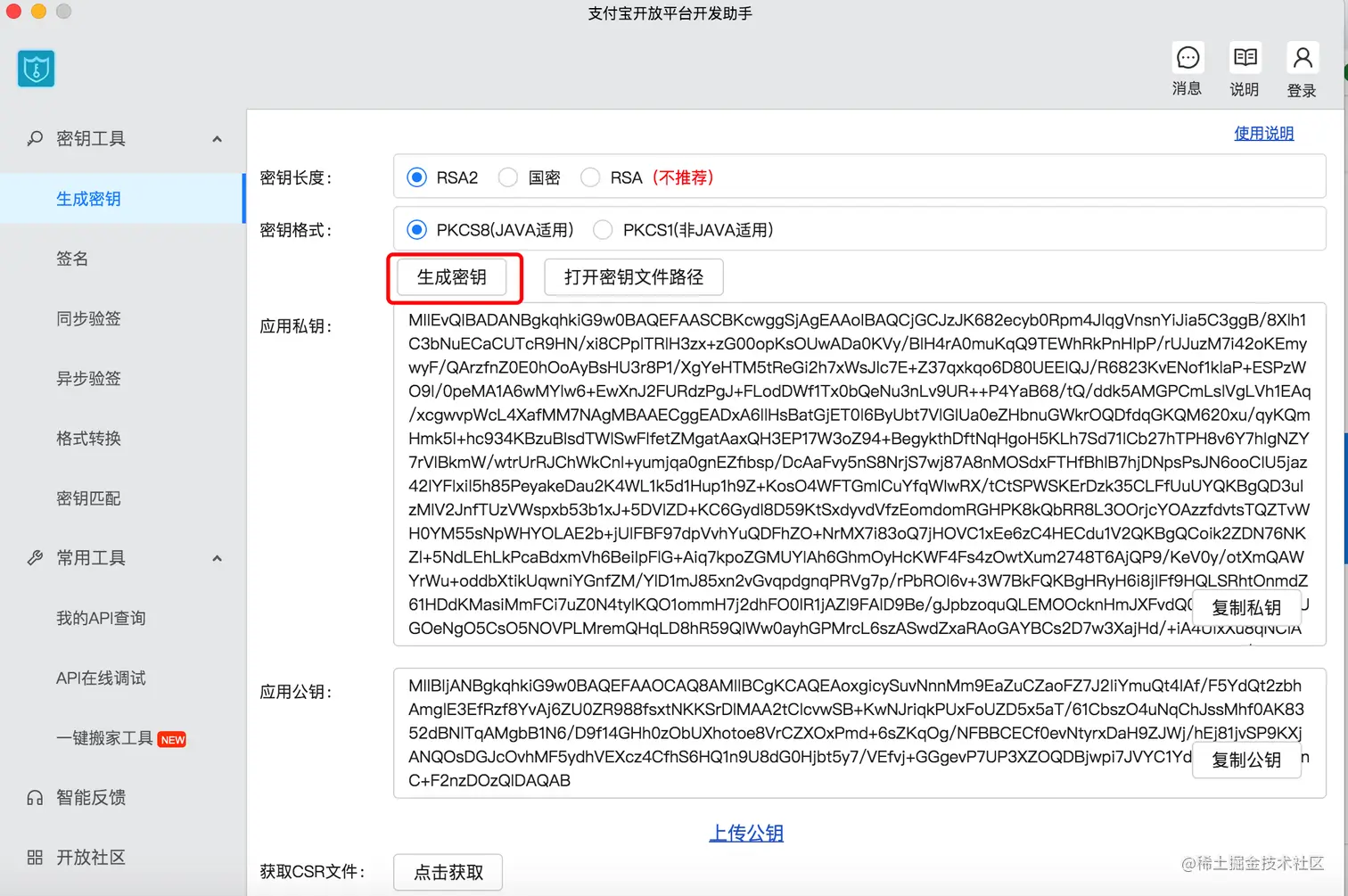
Task: Click the headset icon beside 智能反馈
Action: [35, 797]
